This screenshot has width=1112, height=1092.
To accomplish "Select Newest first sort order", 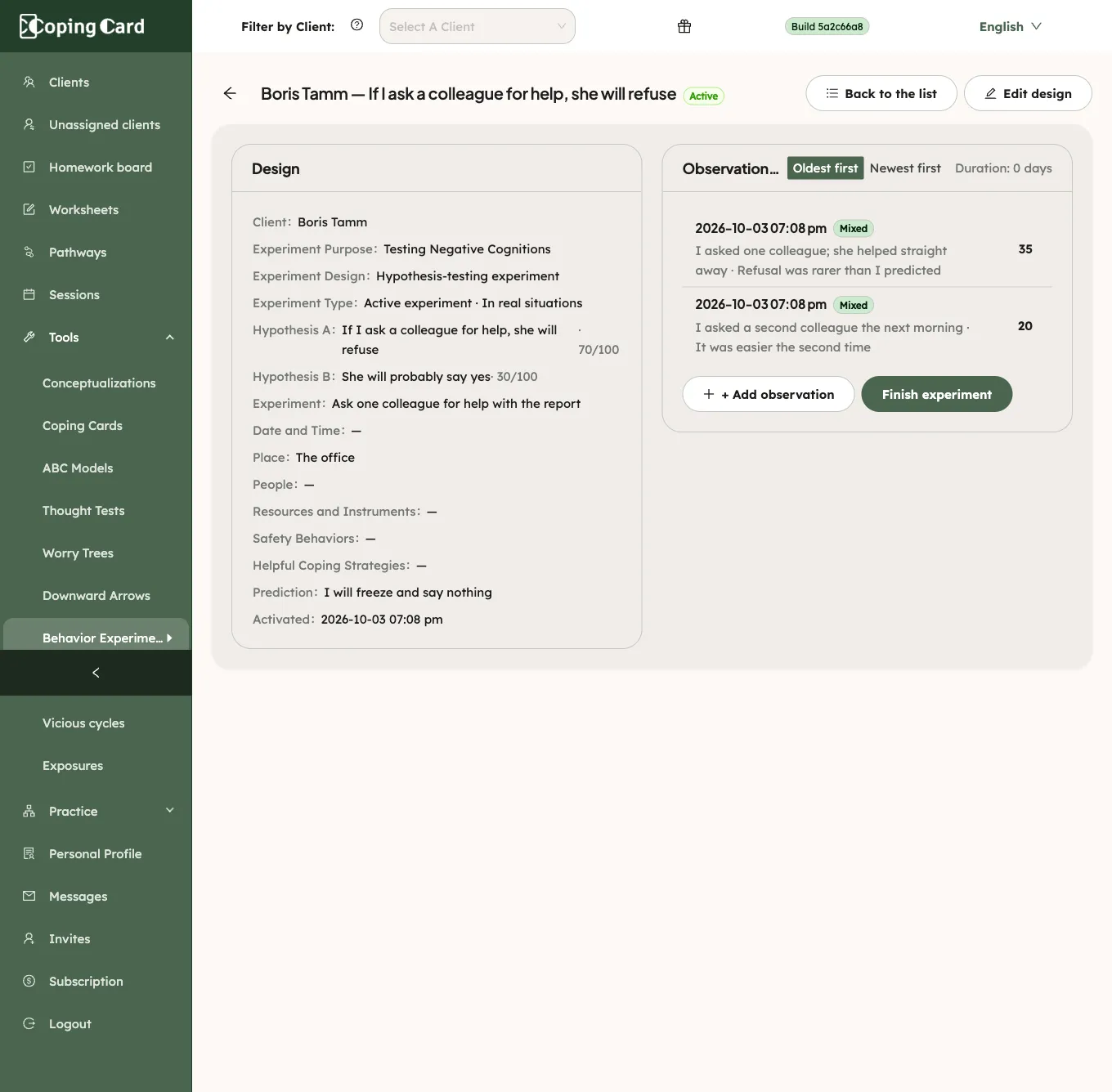I will click(x=905, y=168).
